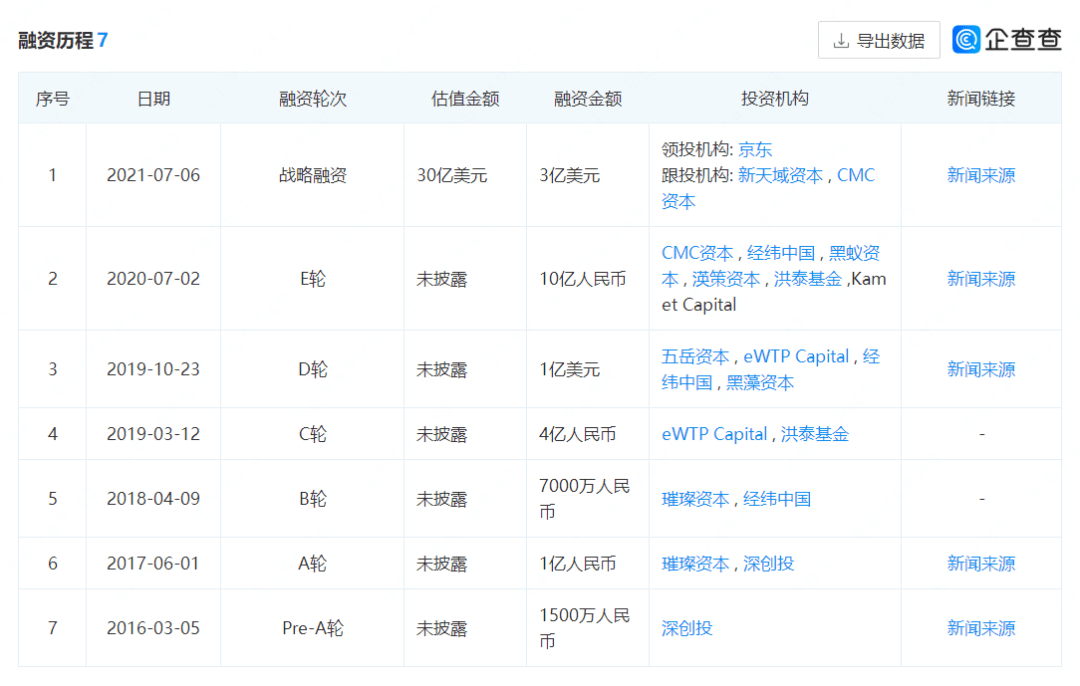Click the 1亿人民币 funding amount
Screen dimensions: 1080x686
coord(578,563)
